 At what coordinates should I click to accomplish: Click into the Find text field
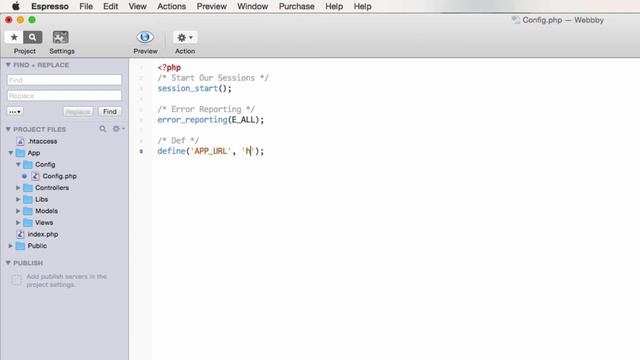pyautogui.click(x=64, y=80)
